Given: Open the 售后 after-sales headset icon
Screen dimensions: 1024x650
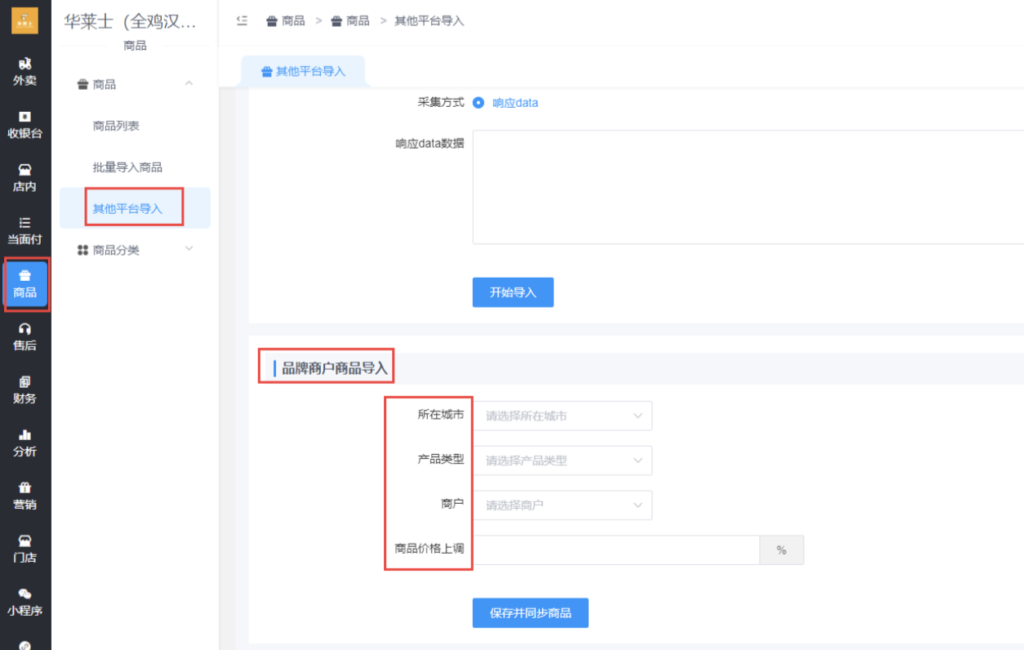Looking at the screenshot, I should 25,336.
